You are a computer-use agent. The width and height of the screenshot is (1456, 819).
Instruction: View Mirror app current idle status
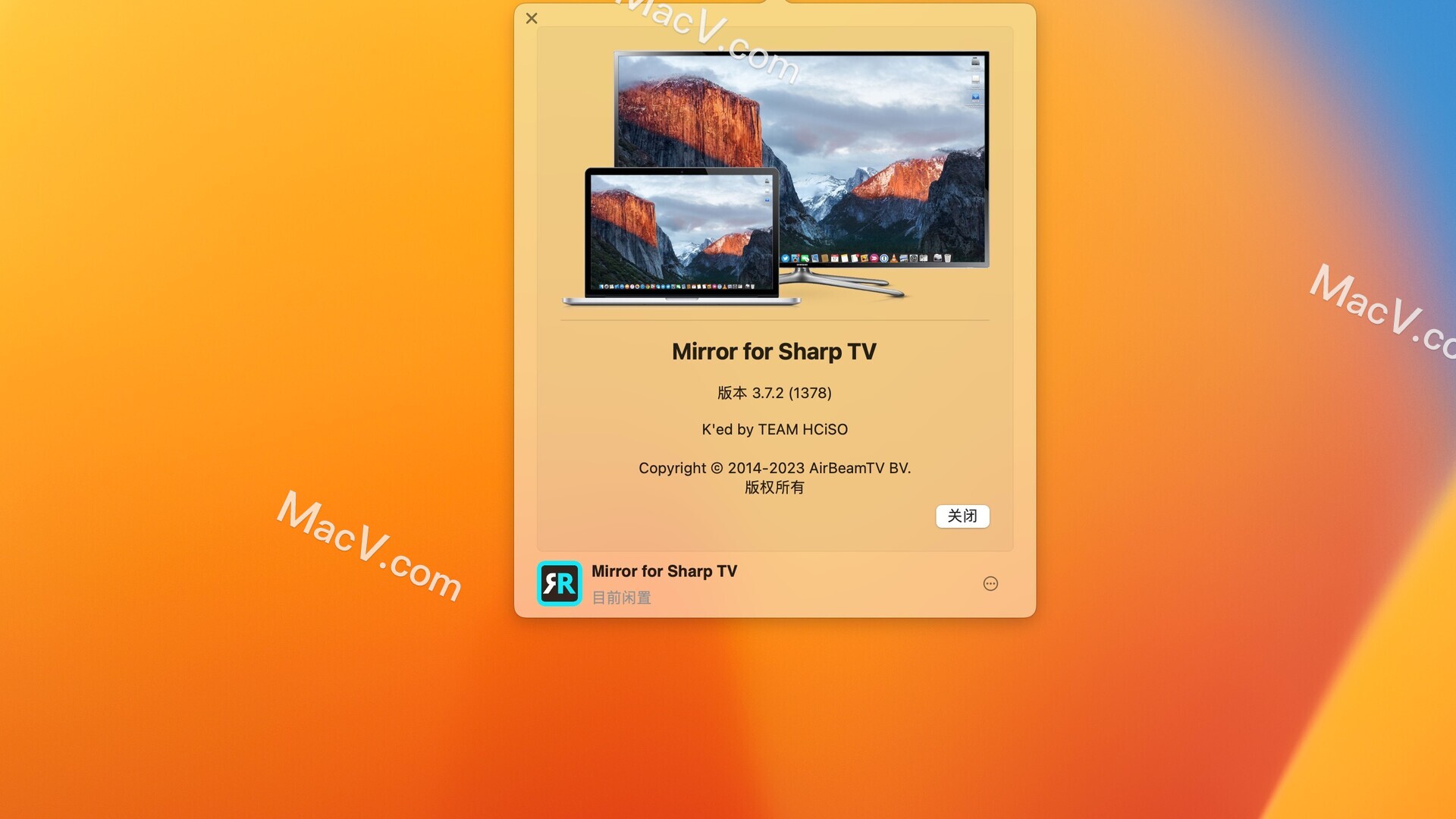tap(620, 596)
